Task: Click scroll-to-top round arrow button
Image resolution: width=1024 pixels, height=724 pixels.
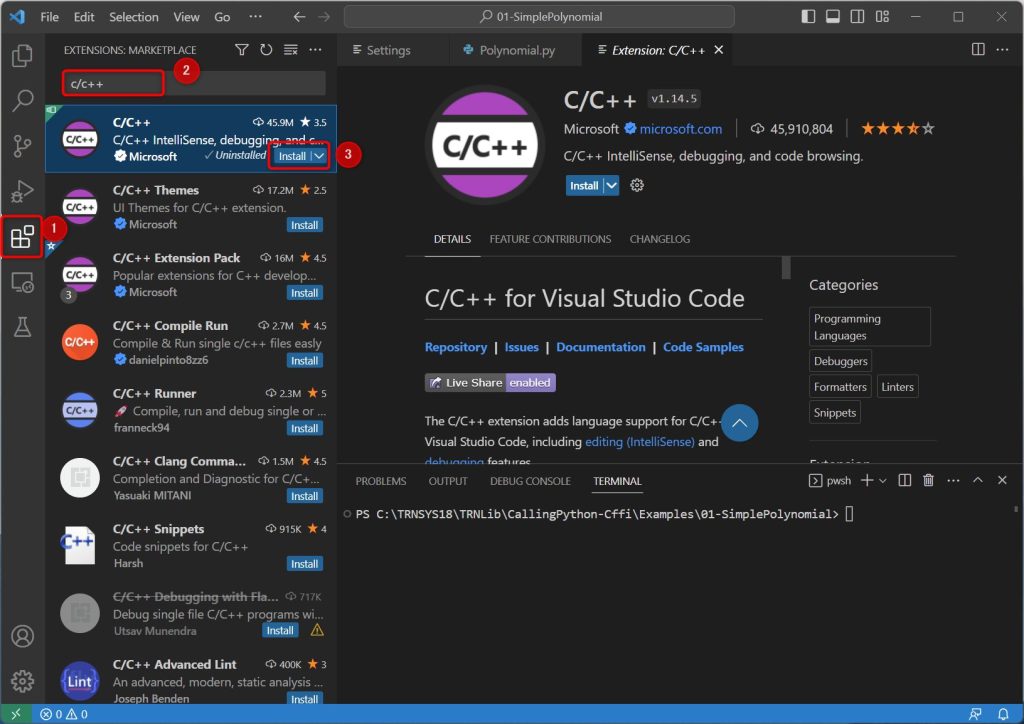Action: tap(739, 423)
